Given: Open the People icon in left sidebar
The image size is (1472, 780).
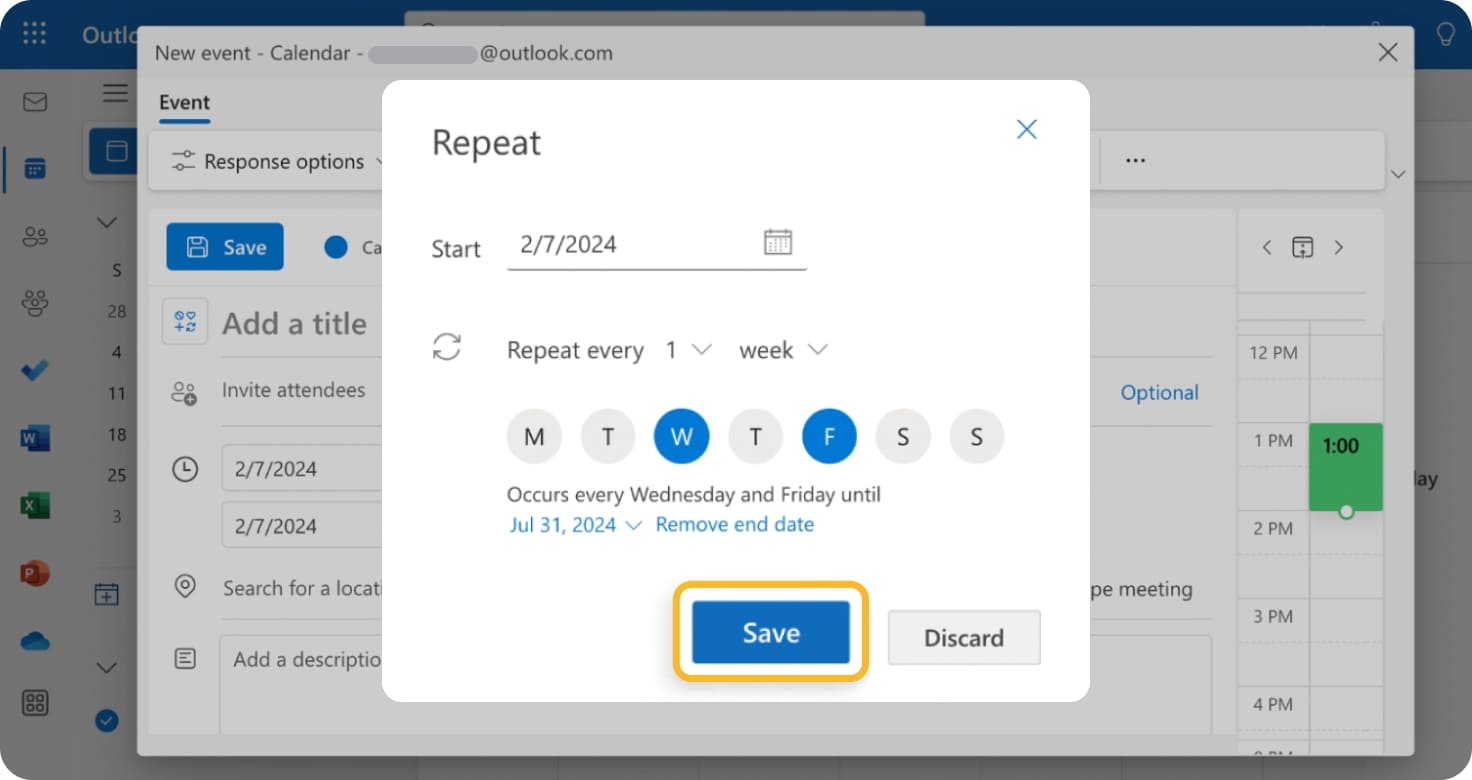Looking at the screenshot, I should (x=35, y=237).
